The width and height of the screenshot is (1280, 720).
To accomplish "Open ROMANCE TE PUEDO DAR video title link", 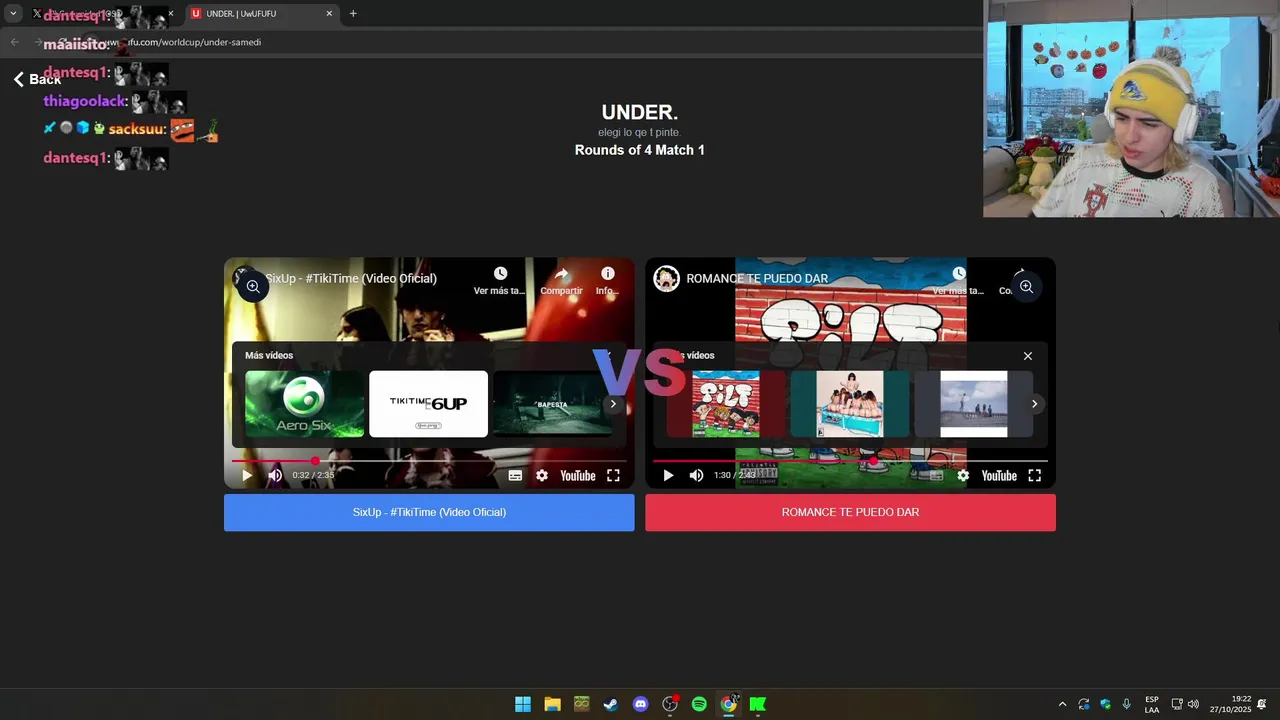I will 757,278.
